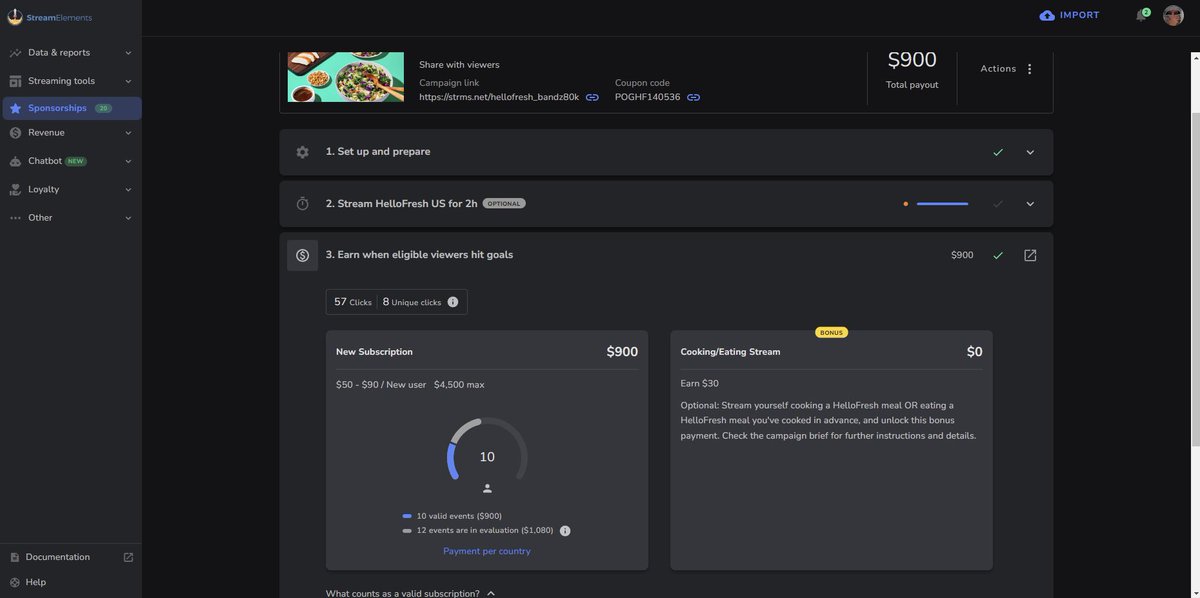Click the HelloFresh campaign thumbnail image
The image size is (1200, 598).
(346, 77)
